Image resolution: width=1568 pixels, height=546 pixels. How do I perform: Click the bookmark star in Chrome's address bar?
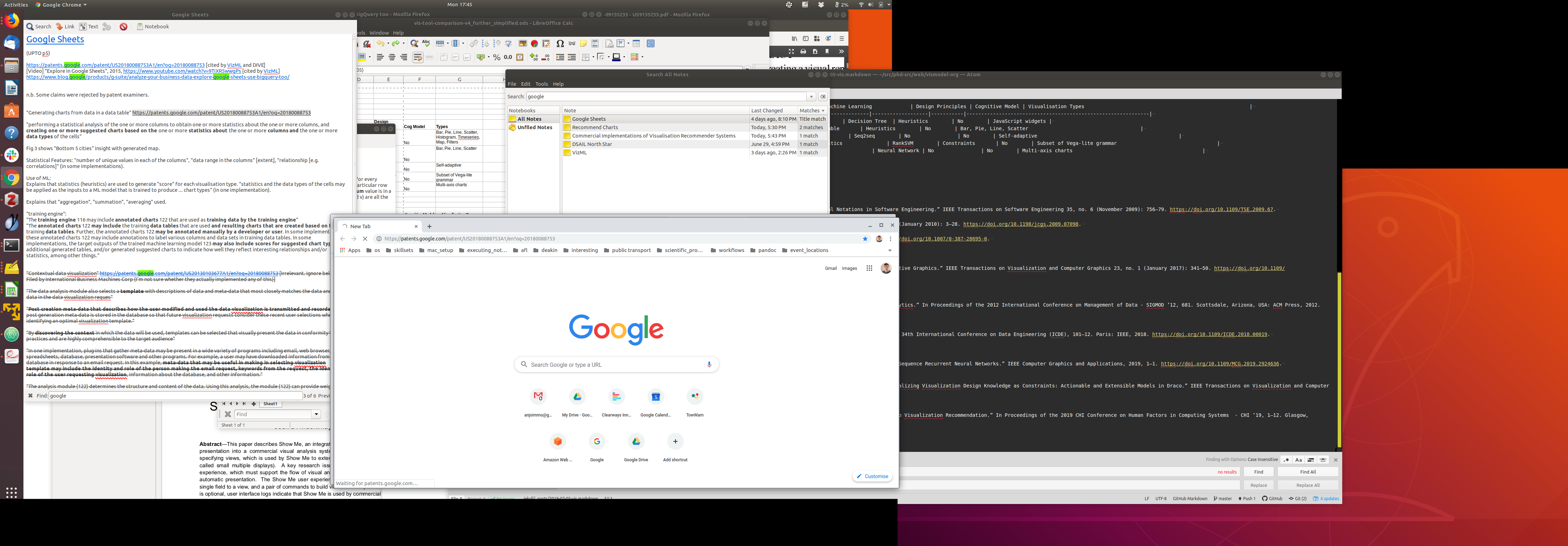865,239
